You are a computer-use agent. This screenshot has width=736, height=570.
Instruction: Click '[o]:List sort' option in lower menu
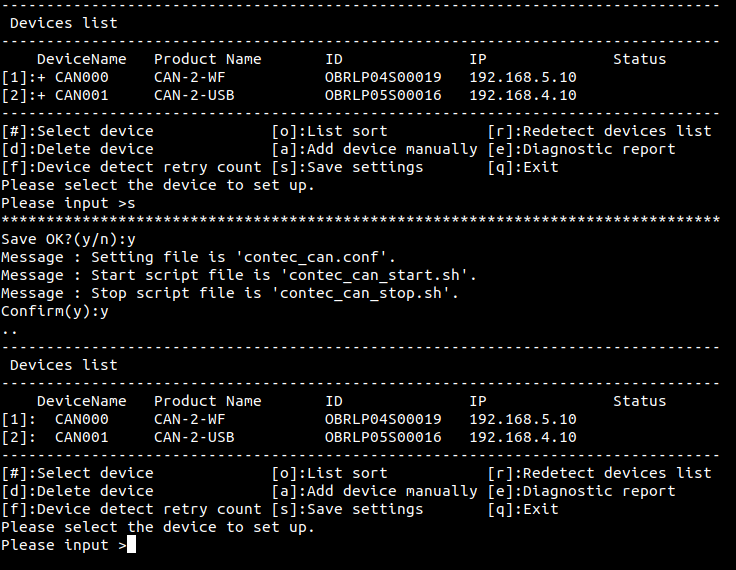pyautogui.click(x=330, y=473)
